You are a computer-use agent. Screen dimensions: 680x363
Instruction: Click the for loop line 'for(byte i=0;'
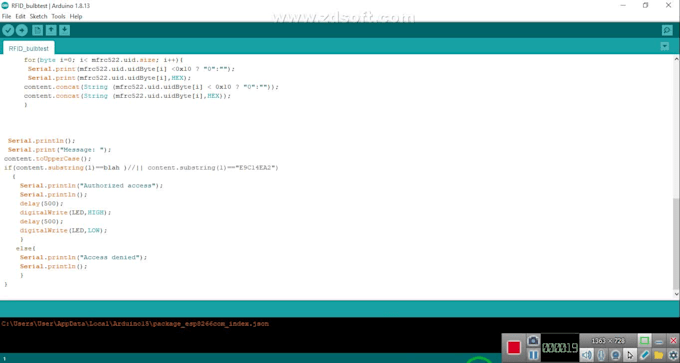click(x=104, y=60)
